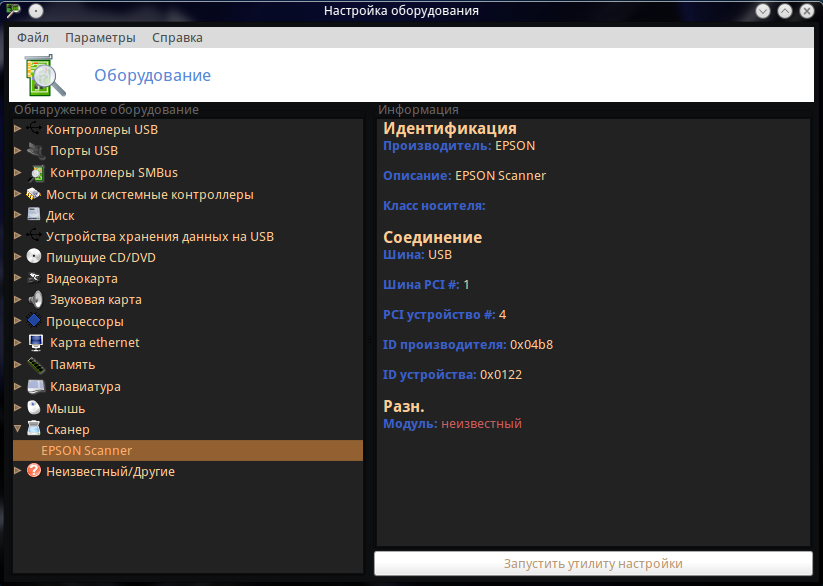The image size is (823, 586).
Task: Expand the Неизвестный/Другие branch
Action: (17, 470)
